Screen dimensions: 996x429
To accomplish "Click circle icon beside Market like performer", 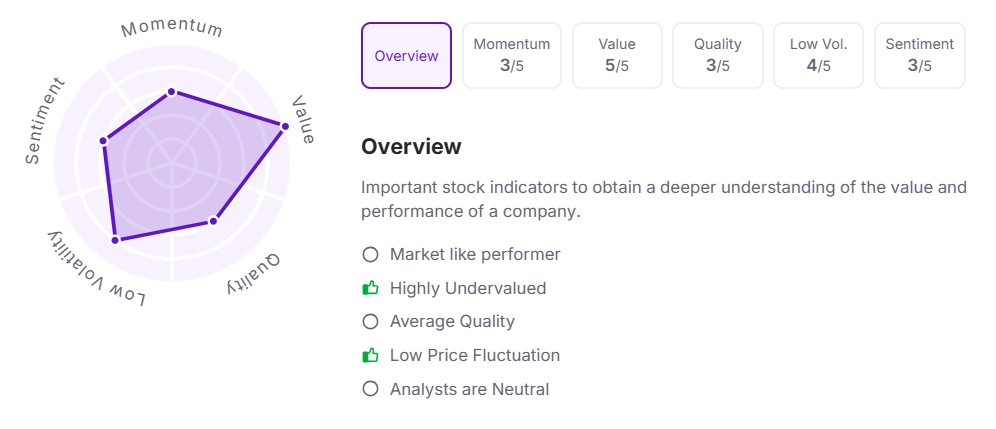I will click(x=370, y=255).
